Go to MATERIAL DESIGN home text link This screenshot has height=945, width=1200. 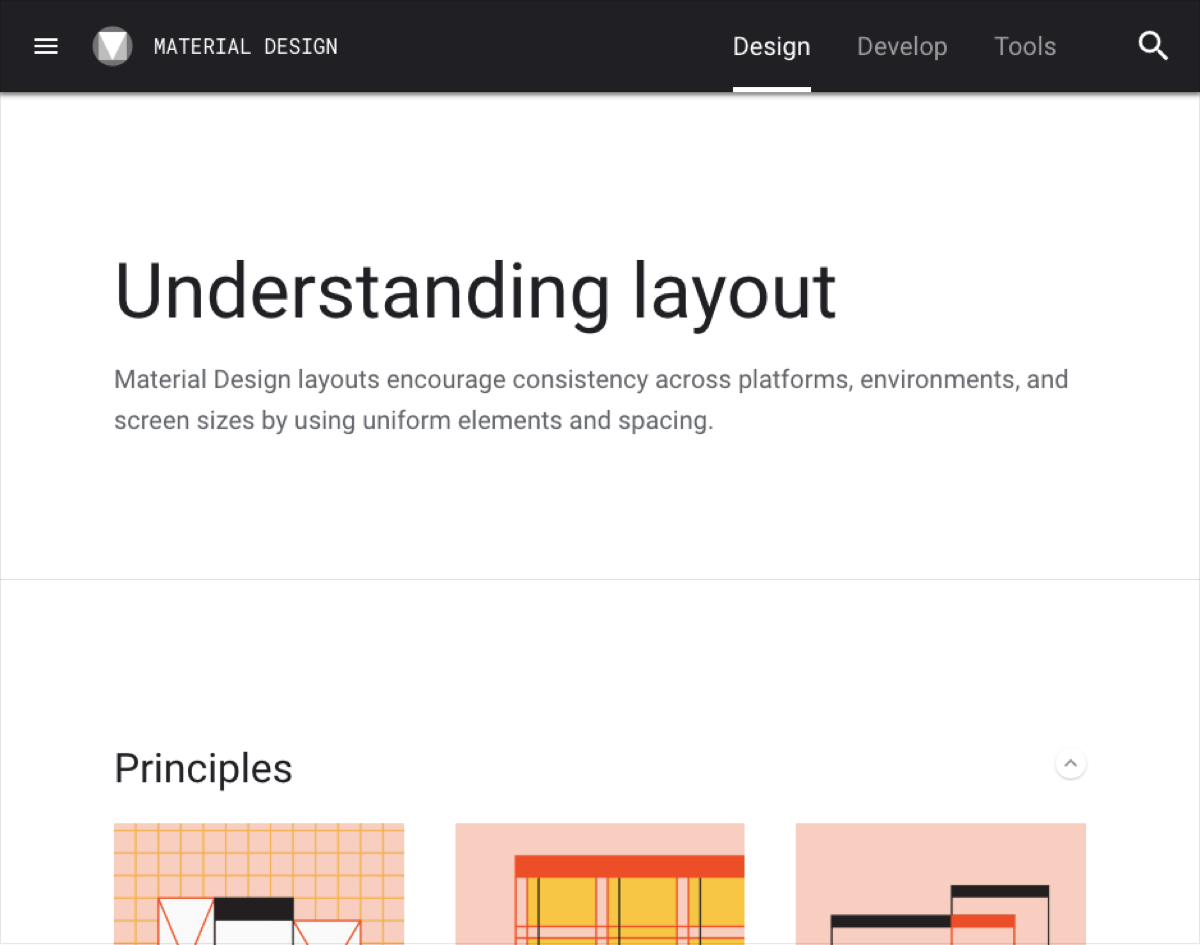[x=246, y=46]
